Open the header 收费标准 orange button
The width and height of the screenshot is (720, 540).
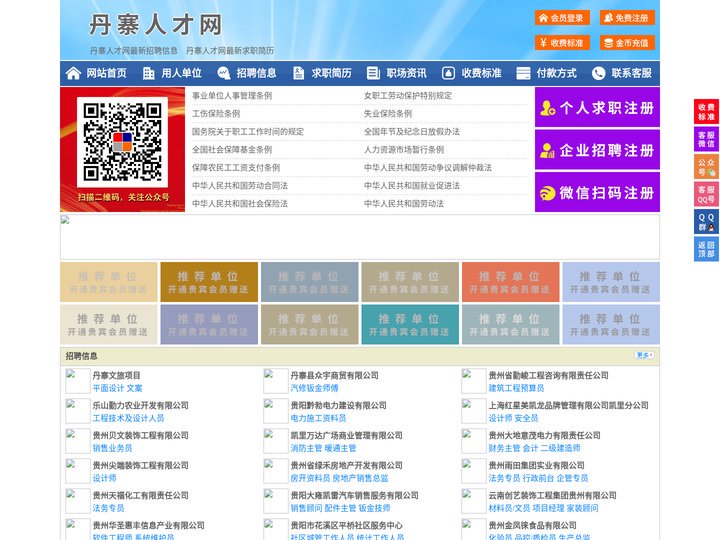click(x=562, y=43)
